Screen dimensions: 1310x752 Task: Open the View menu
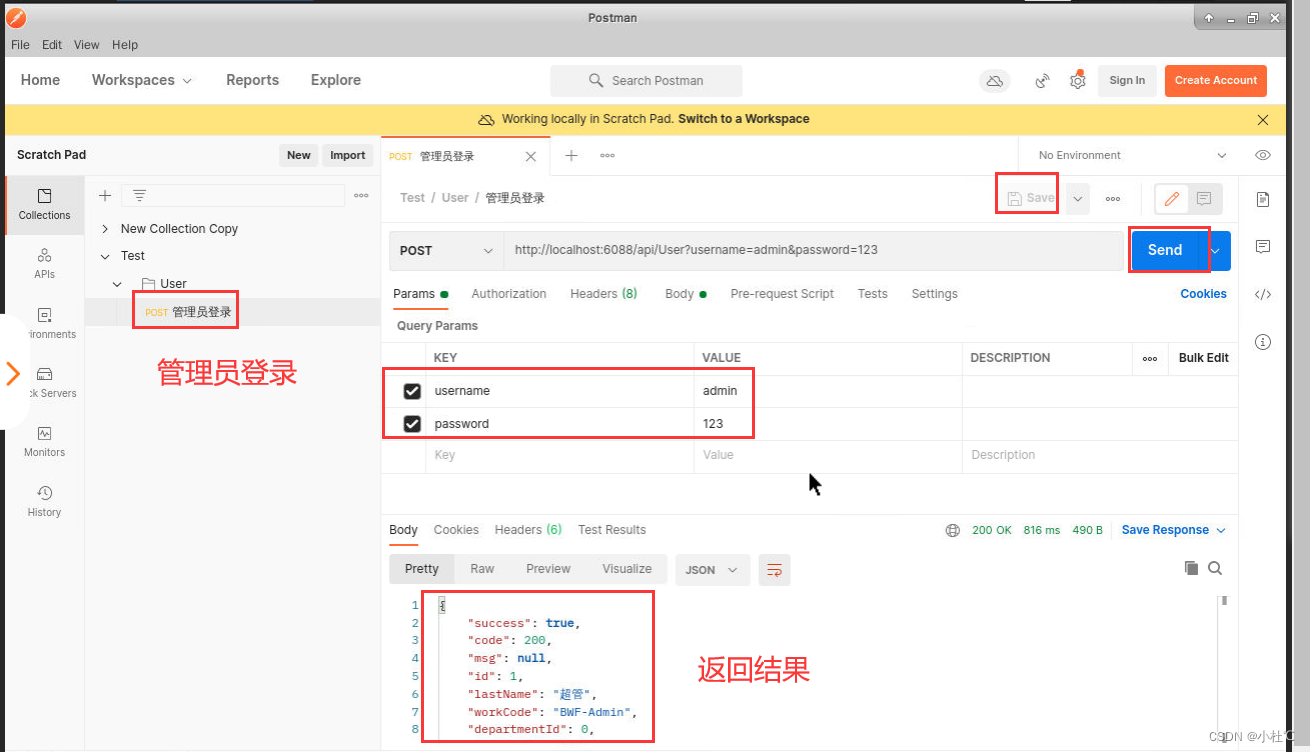(x=87, y=45)
